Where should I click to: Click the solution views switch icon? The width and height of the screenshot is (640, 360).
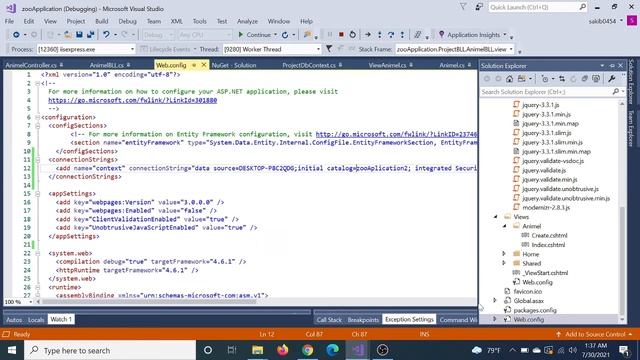[522, 79]
